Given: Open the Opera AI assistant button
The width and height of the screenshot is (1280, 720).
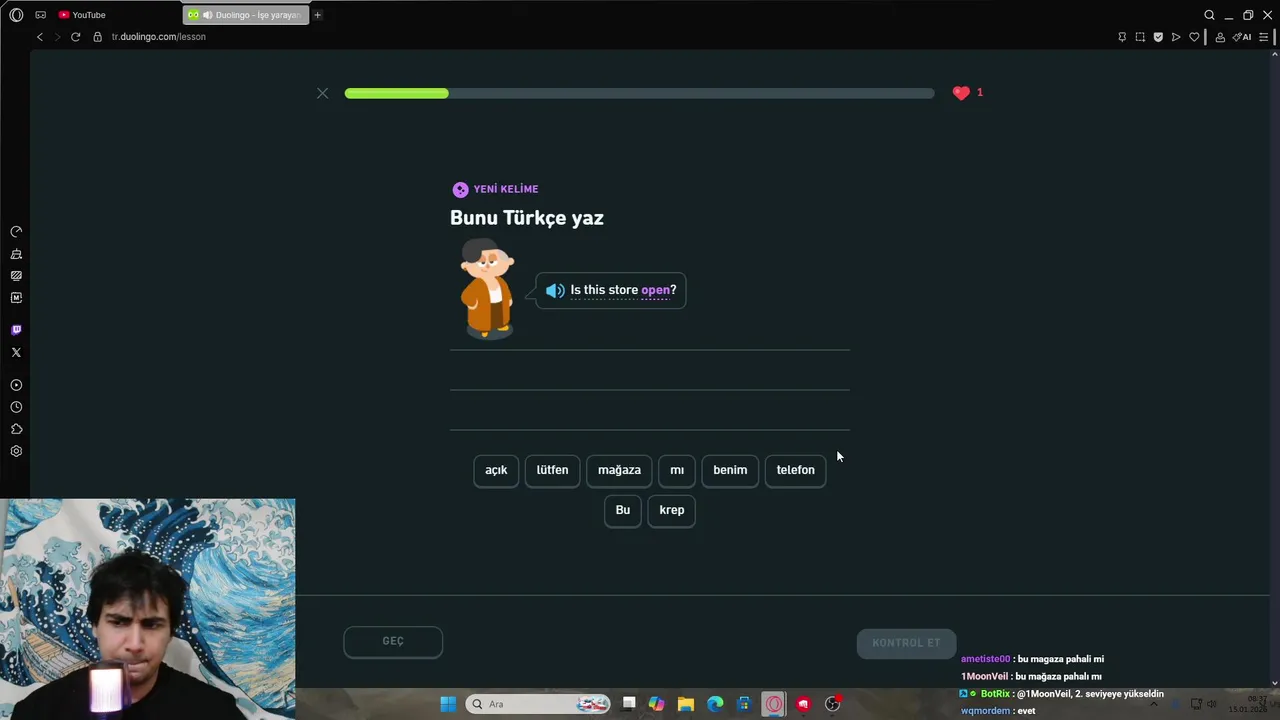Looking at the screenshot, I should [1242, 37].
